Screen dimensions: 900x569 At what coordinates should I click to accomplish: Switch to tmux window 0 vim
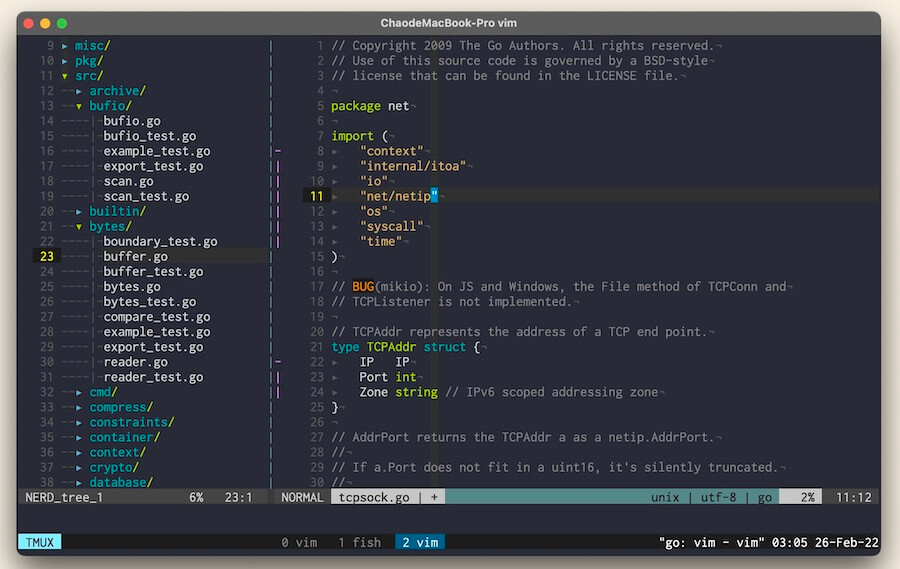(299, 542)
